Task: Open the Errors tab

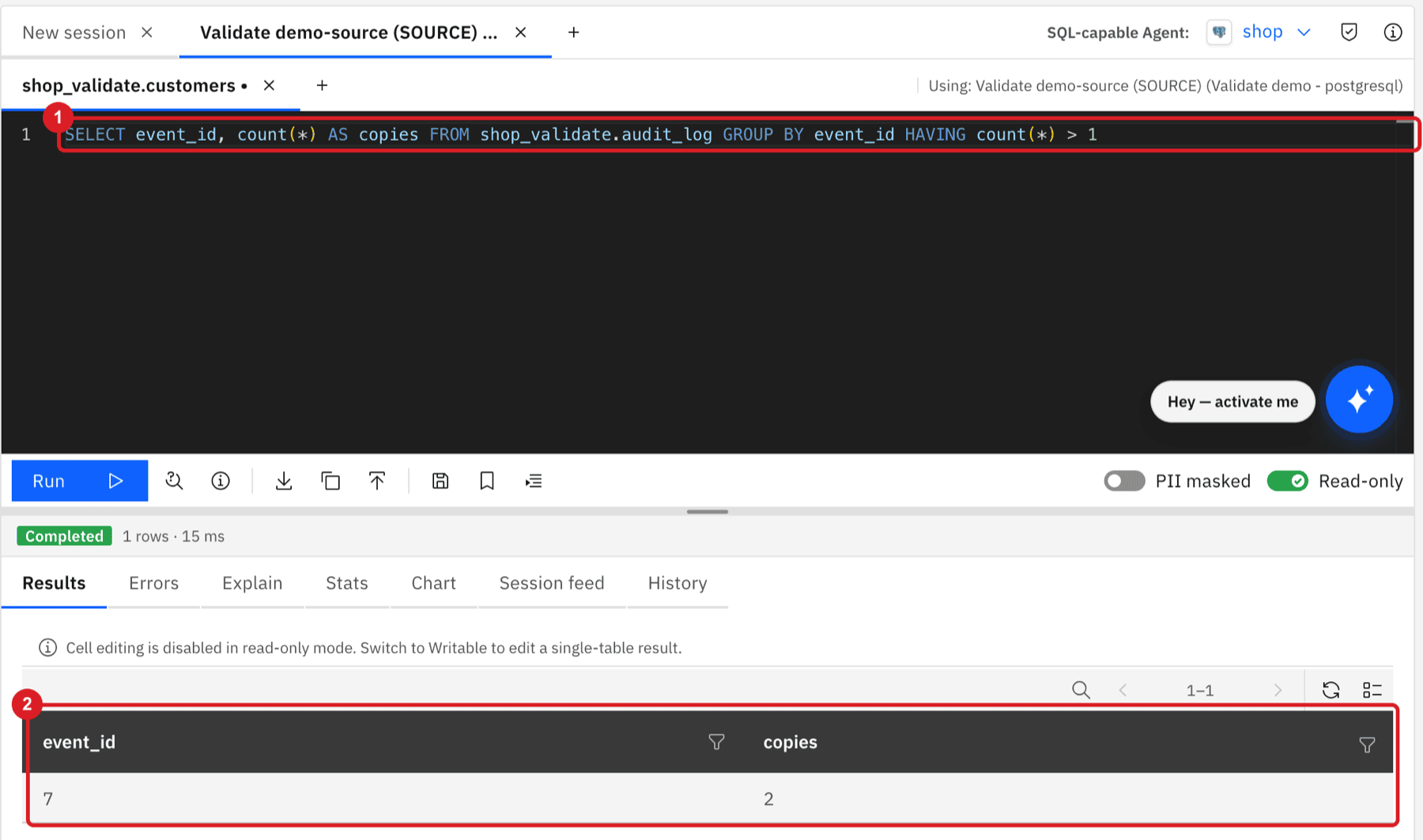Action: [x=153, y=583]
